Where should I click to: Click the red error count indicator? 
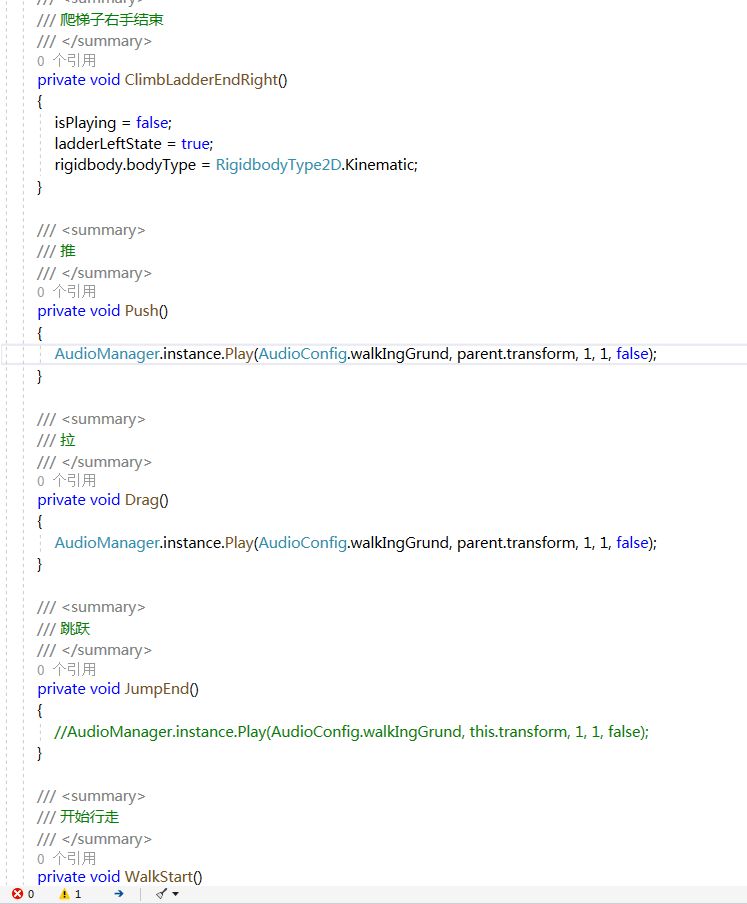23,894
